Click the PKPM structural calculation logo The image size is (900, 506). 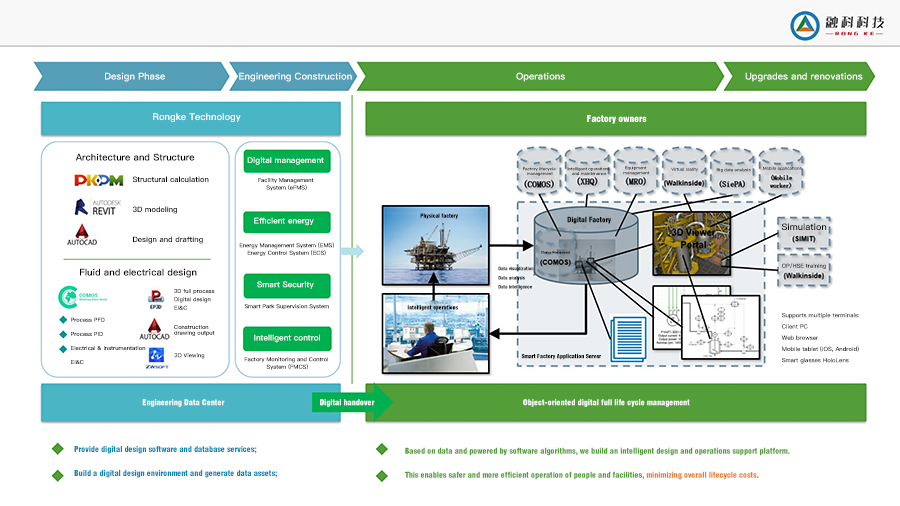click(x=98, y=180)
